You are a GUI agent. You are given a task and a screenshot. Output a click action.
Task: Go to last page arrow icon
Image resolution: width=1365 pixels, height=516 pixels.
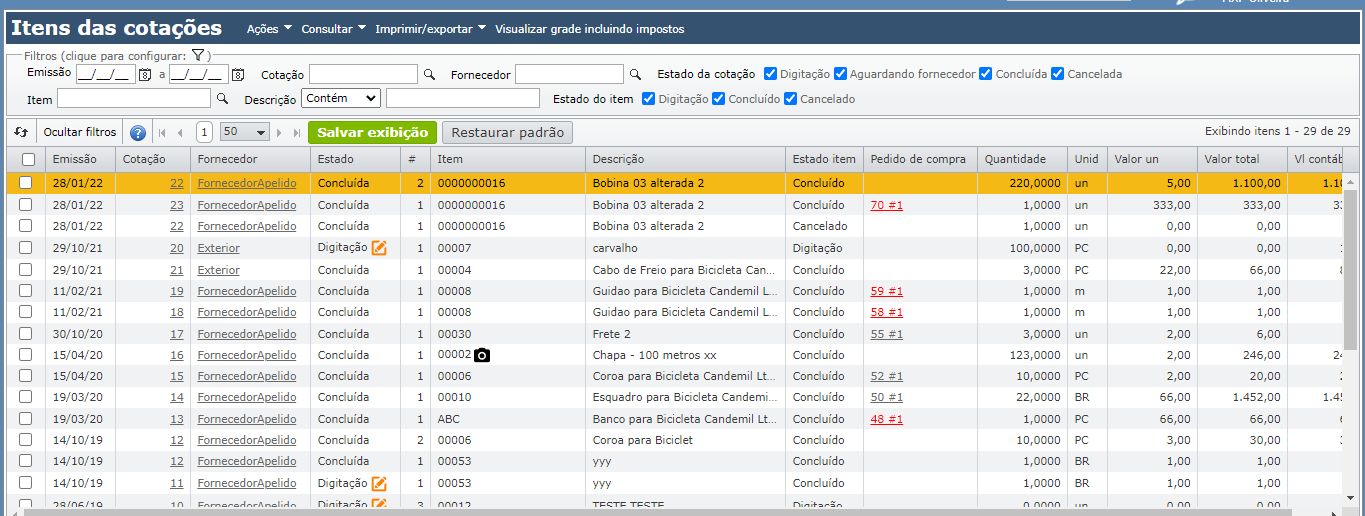click(x=297, y=132)
